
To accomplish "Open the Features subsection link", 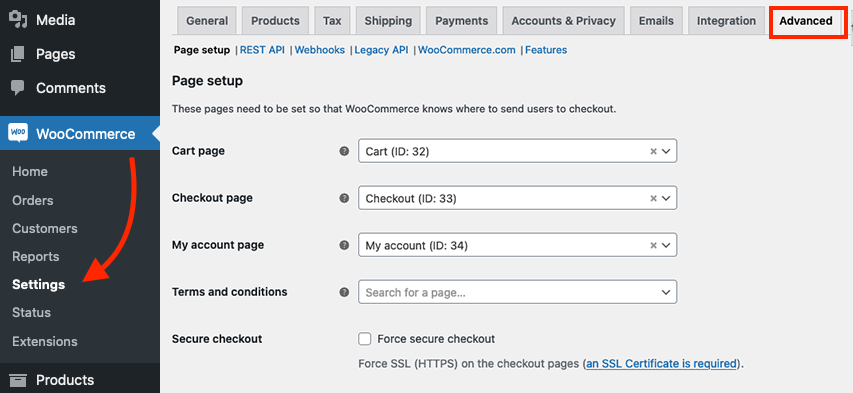I will 546,50.
